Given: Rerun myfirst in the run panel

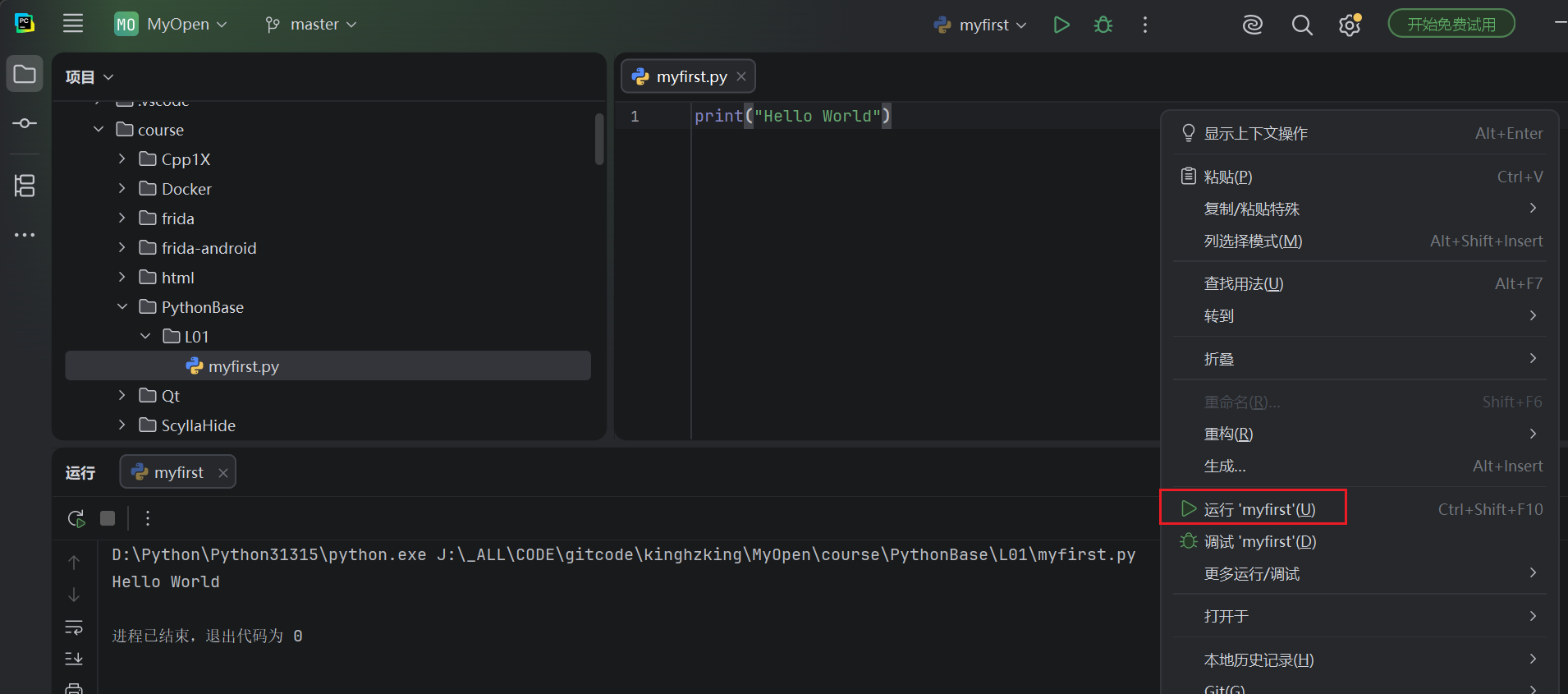Looking at the screenshot, I should [x=76, y=518].
